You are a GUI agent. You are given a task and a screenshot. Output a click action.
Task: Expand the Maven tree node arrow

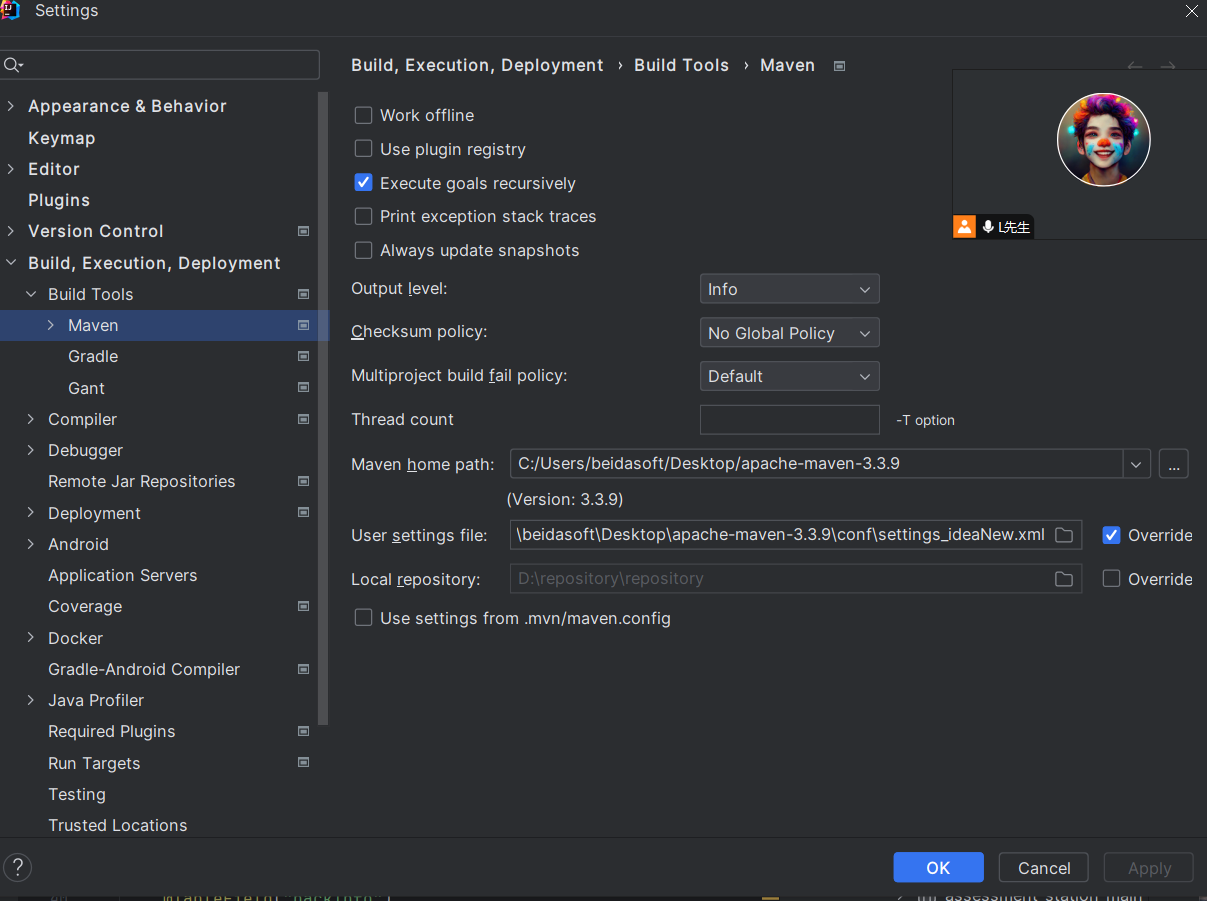pyautogui.click(x=51, y=325)
